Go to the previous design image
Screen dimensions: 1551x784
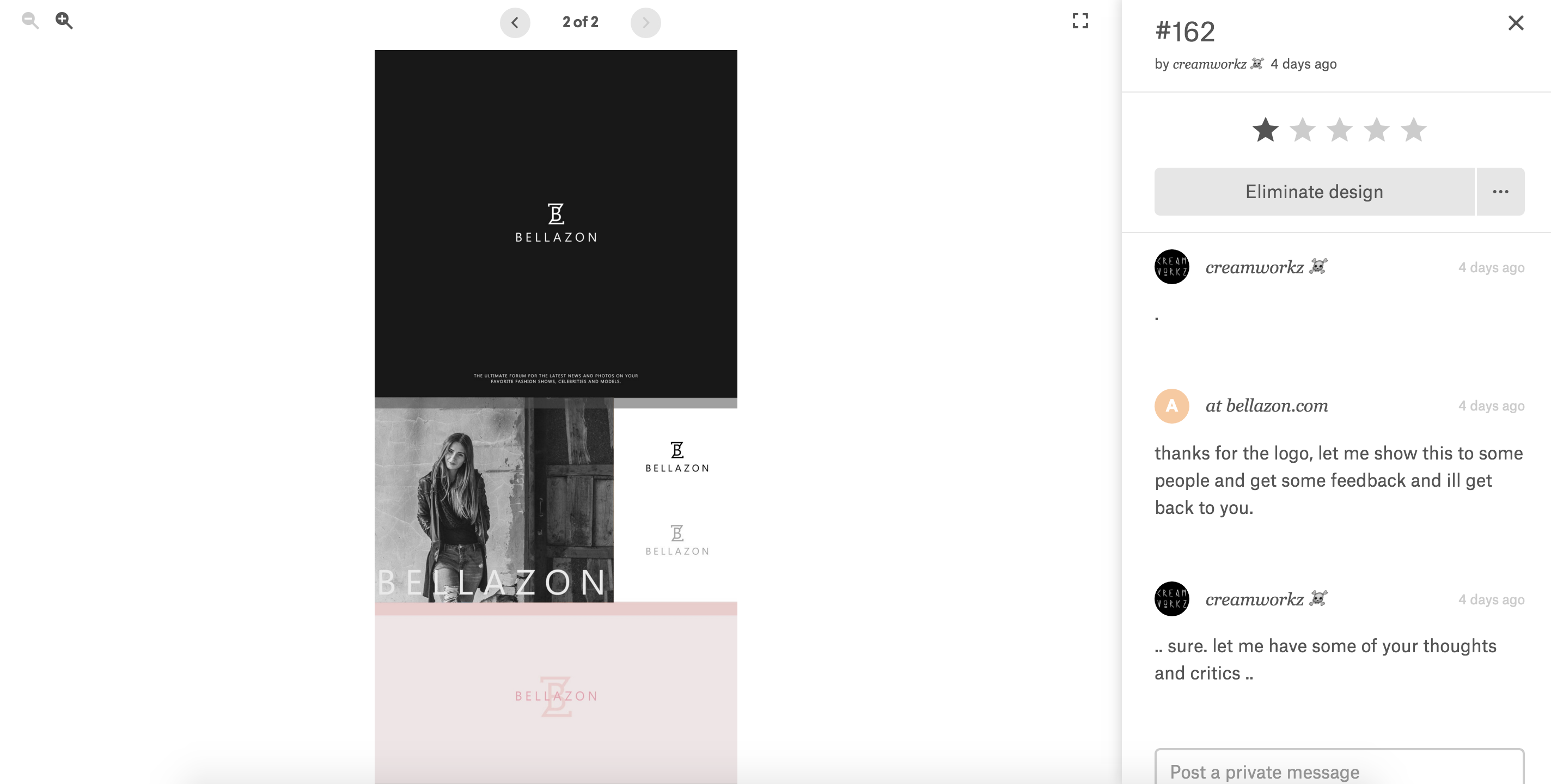(515, 23)
